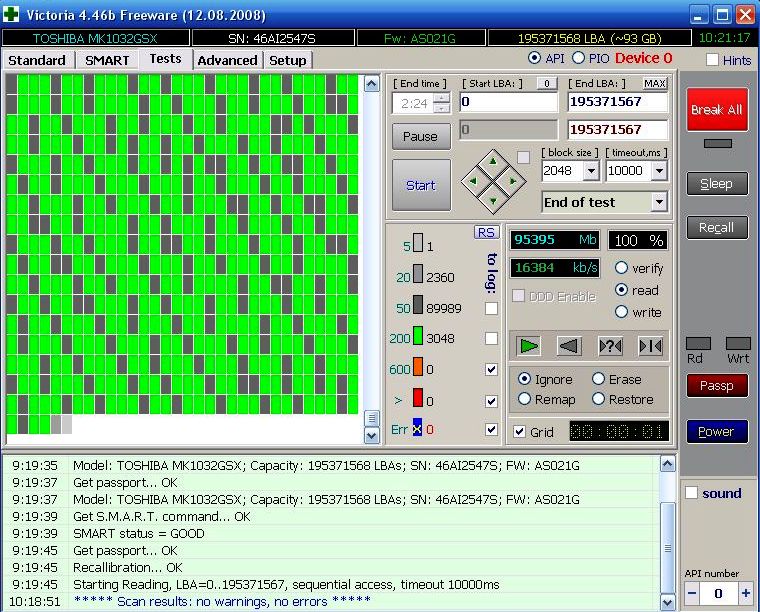Image resolution: width=760 pixels, height=612 pixels.
Task: Click the RS reset counters button
Action: [486, 232]
